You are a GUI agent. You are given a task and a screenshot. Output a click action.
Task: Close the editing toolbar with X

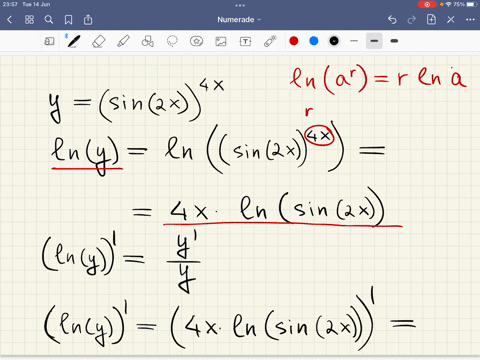[451, 20]
